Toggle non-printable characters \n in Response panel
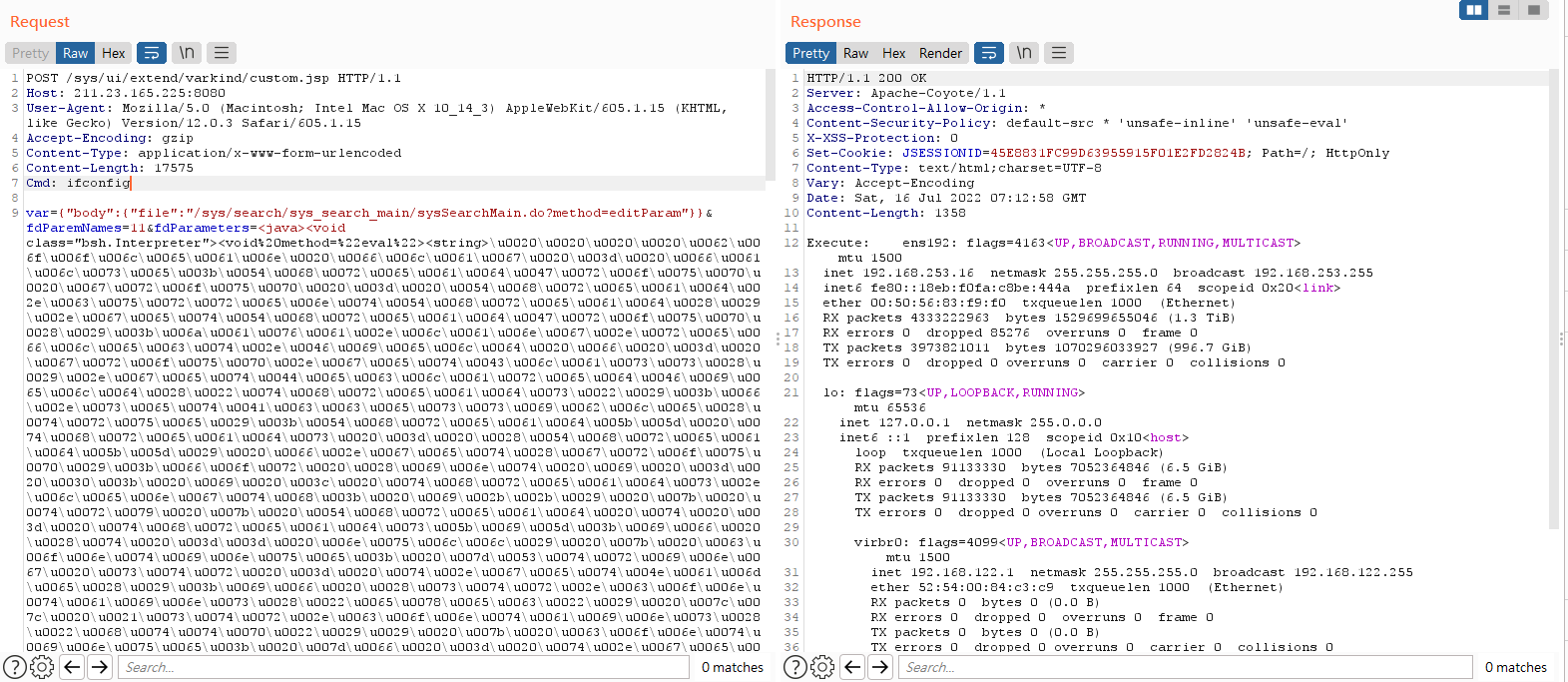This screenshot has height=682, width=1568. pyautogui.click(x=1024, y=53)
